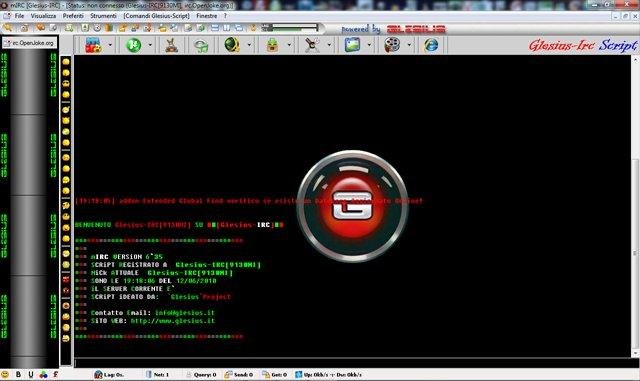Open the Preferiti menu

pyautogui.click(x=73, y=16)
